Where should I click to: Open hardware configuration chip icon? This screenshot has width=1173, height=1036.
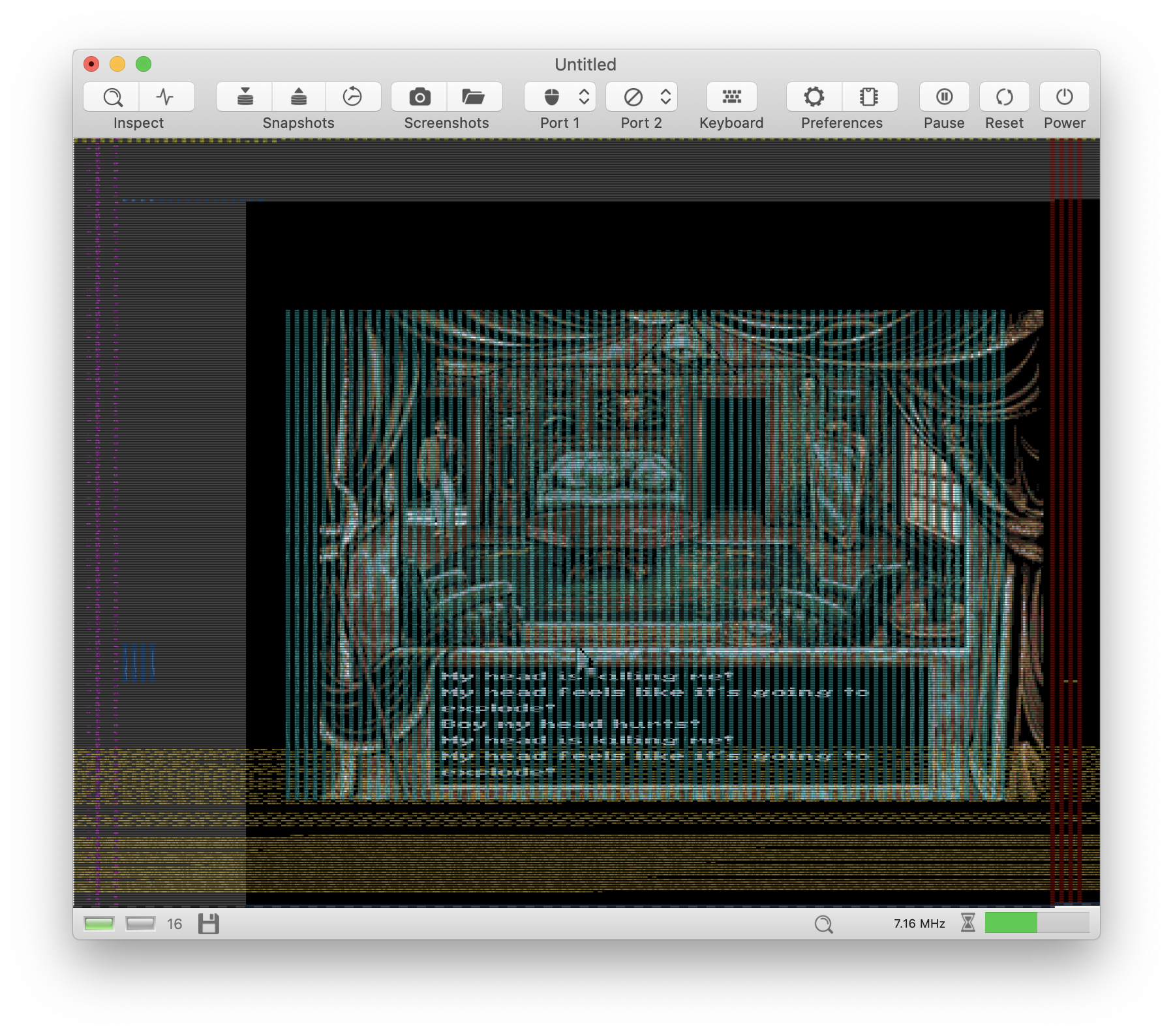pos(870,97)
